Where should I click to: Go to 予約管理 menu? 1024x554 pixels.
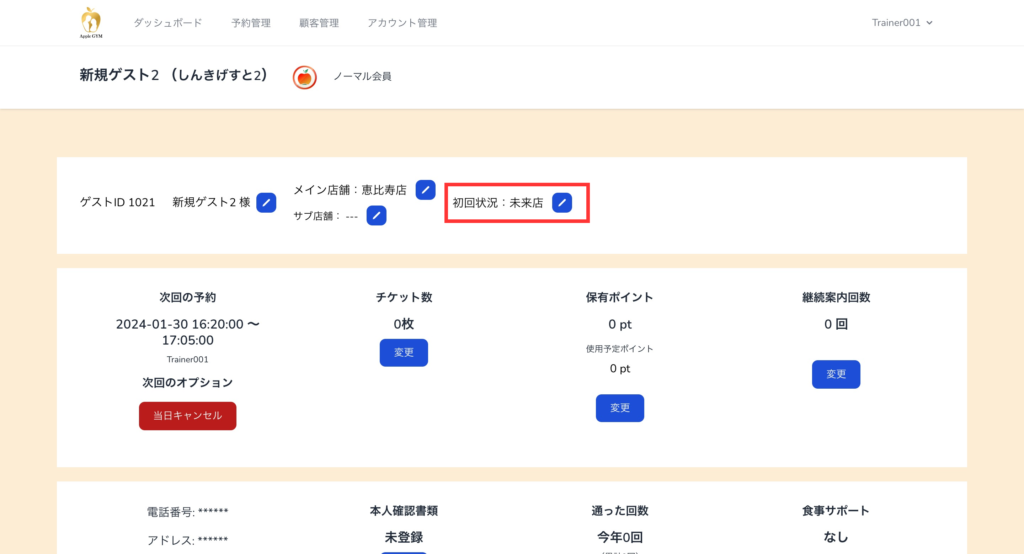coord(250,23)
